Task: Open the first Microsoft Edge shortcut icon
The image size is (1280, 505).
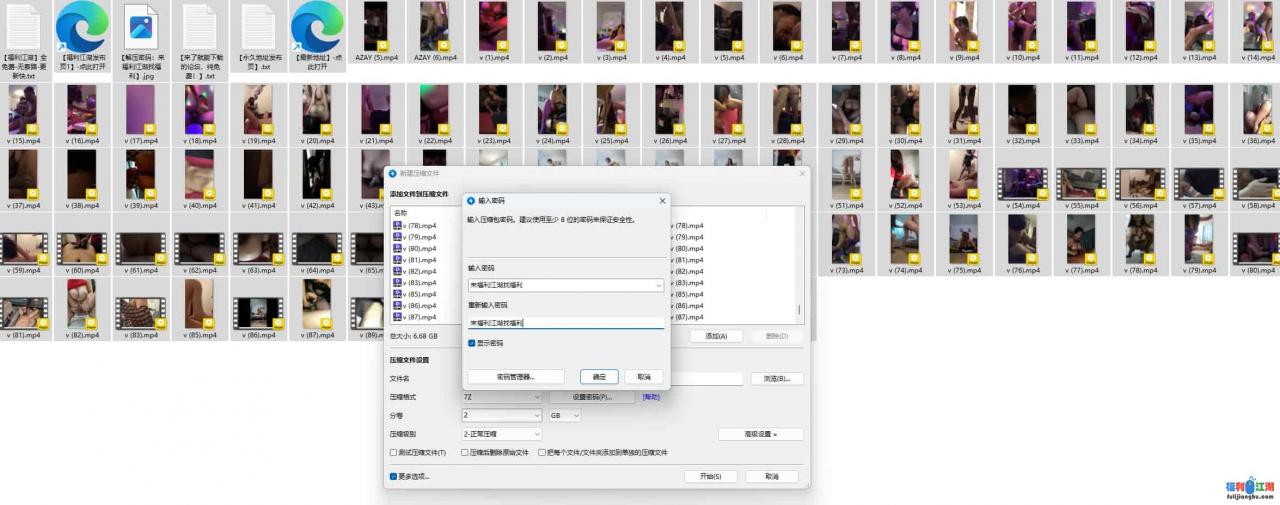Action: click(x=82, y=27)
